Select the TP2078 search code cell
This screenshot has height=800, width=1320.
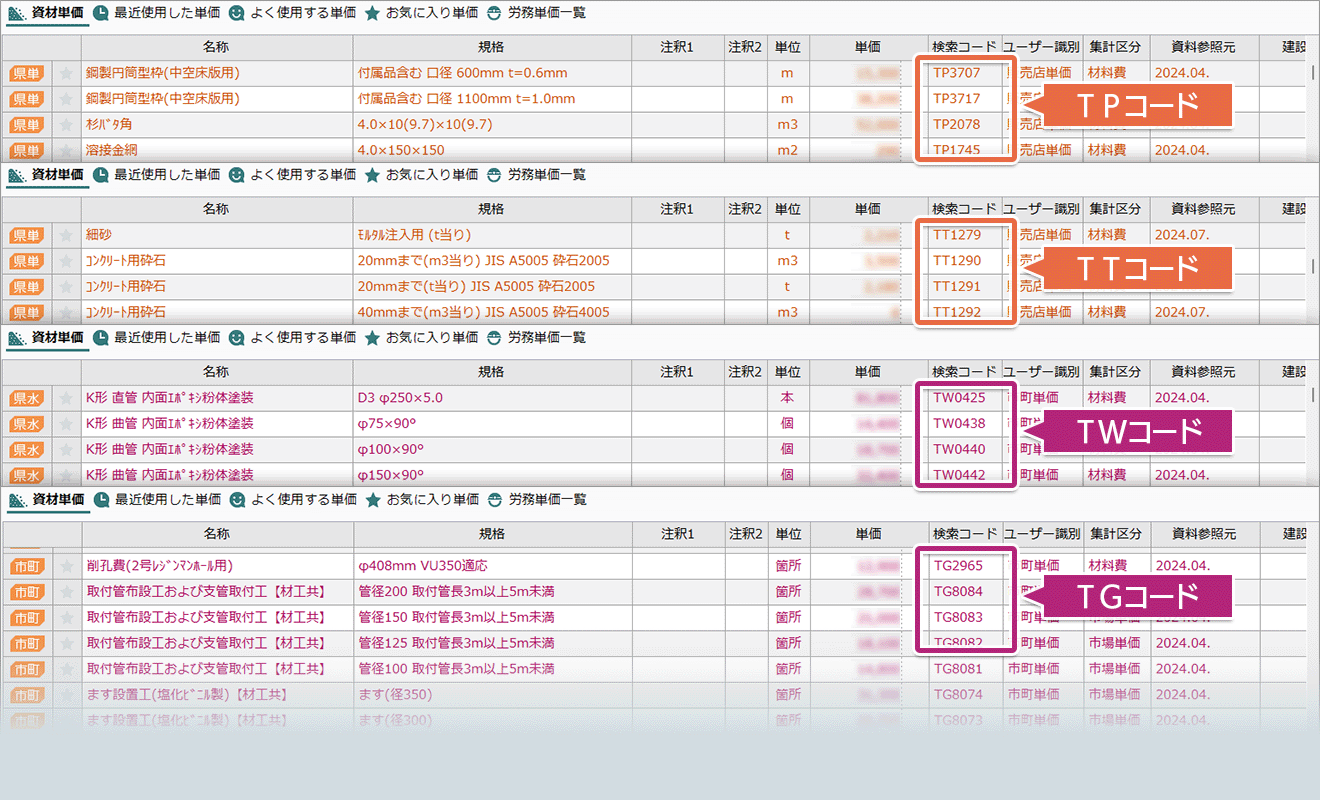(964, 125)
